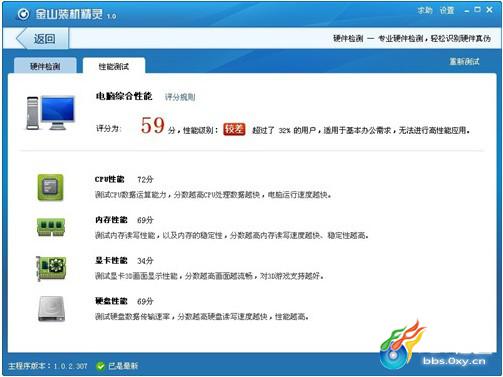Image resolution: width=503 pixels, height=377 pixels.
Task: Open the 求助 help menu
Action: coord(425,10)
